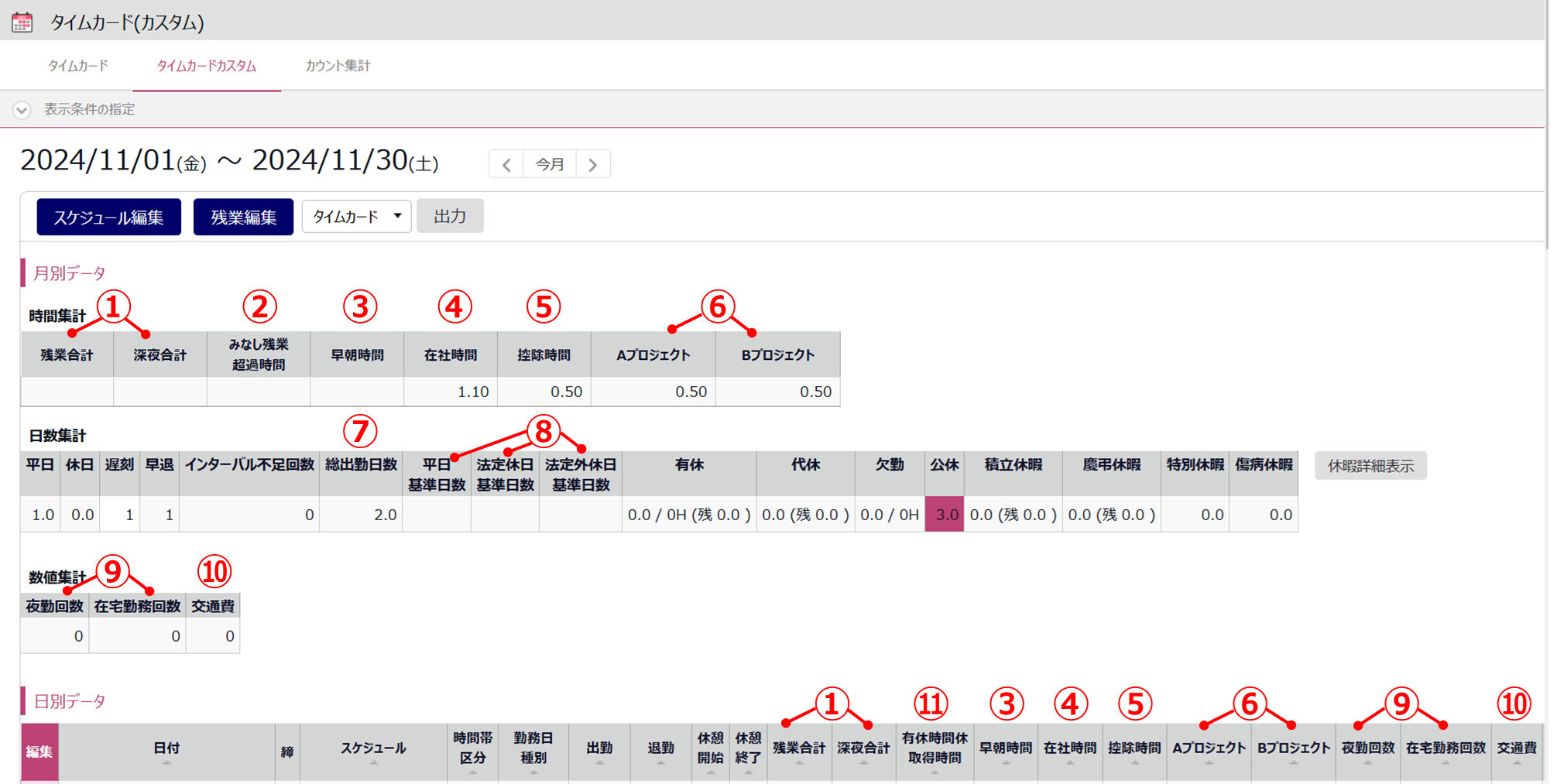Open the カウント集計 tab
Image resolution: width=1557 pixels, height=784 pixels.
(x=338, y=66)
